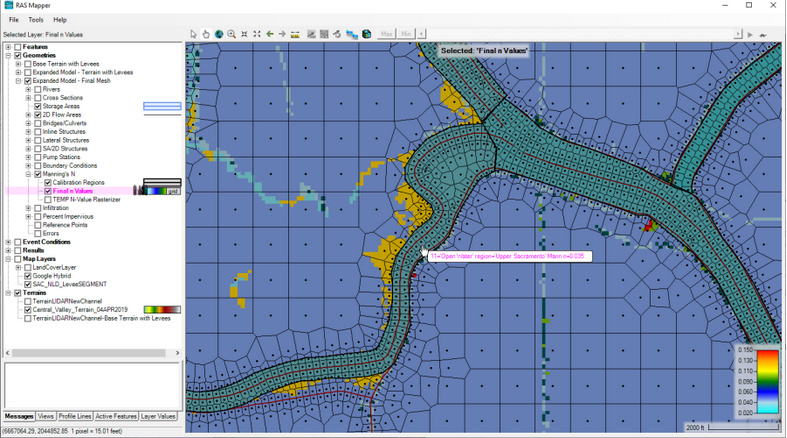Open the Tools menu
The height and width of the screenshot is (438, 787).
pos(36,20)
